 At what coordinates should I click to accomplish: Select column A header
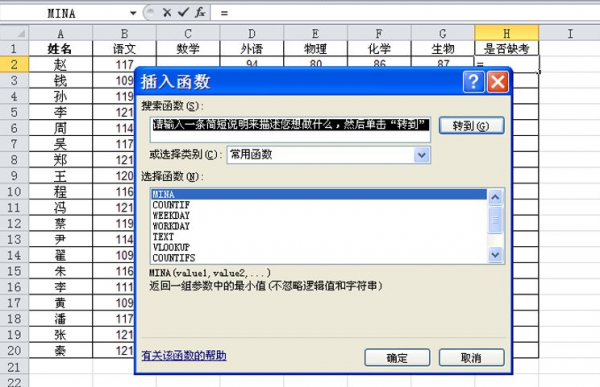(x=60, y=34)
